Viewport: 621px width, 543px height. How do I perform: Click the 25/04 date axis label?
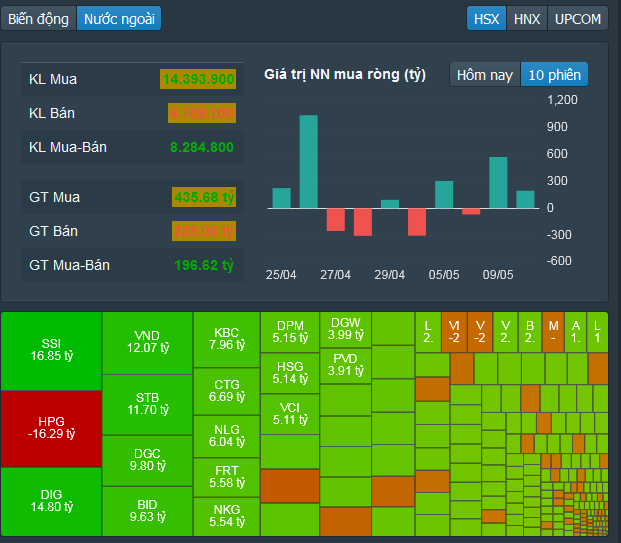pyautogui.click(x=281, y=275)
